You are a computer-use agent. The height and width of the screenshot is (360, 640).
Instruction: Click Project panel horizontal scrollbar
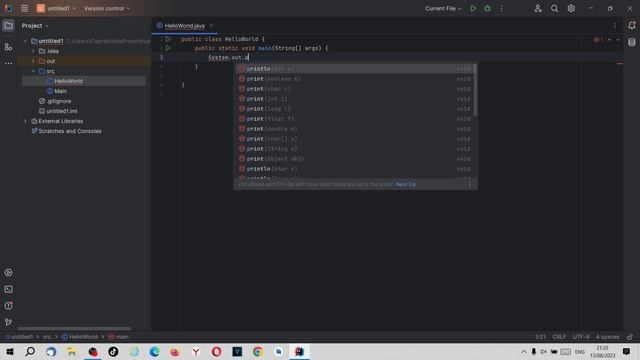point(74,328)
